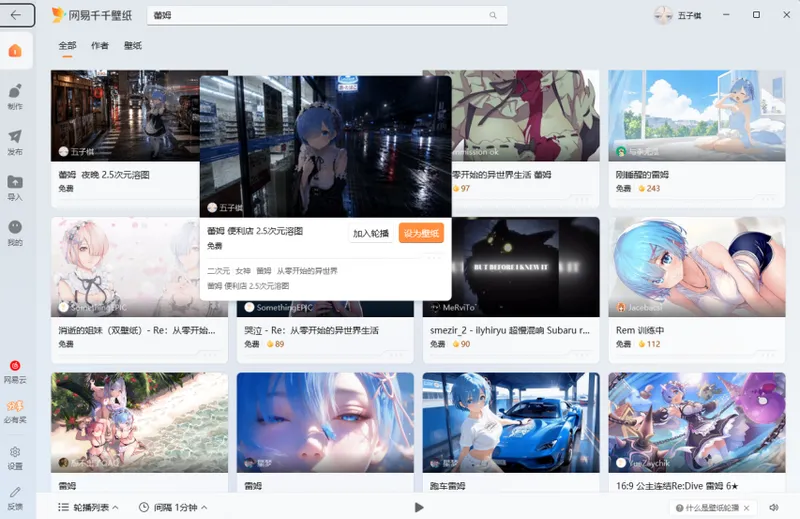The image size is (800, 519).
Task: Open the beach 蕾姆 thumbnail in bottom row
Action: [x=139, y=423]
